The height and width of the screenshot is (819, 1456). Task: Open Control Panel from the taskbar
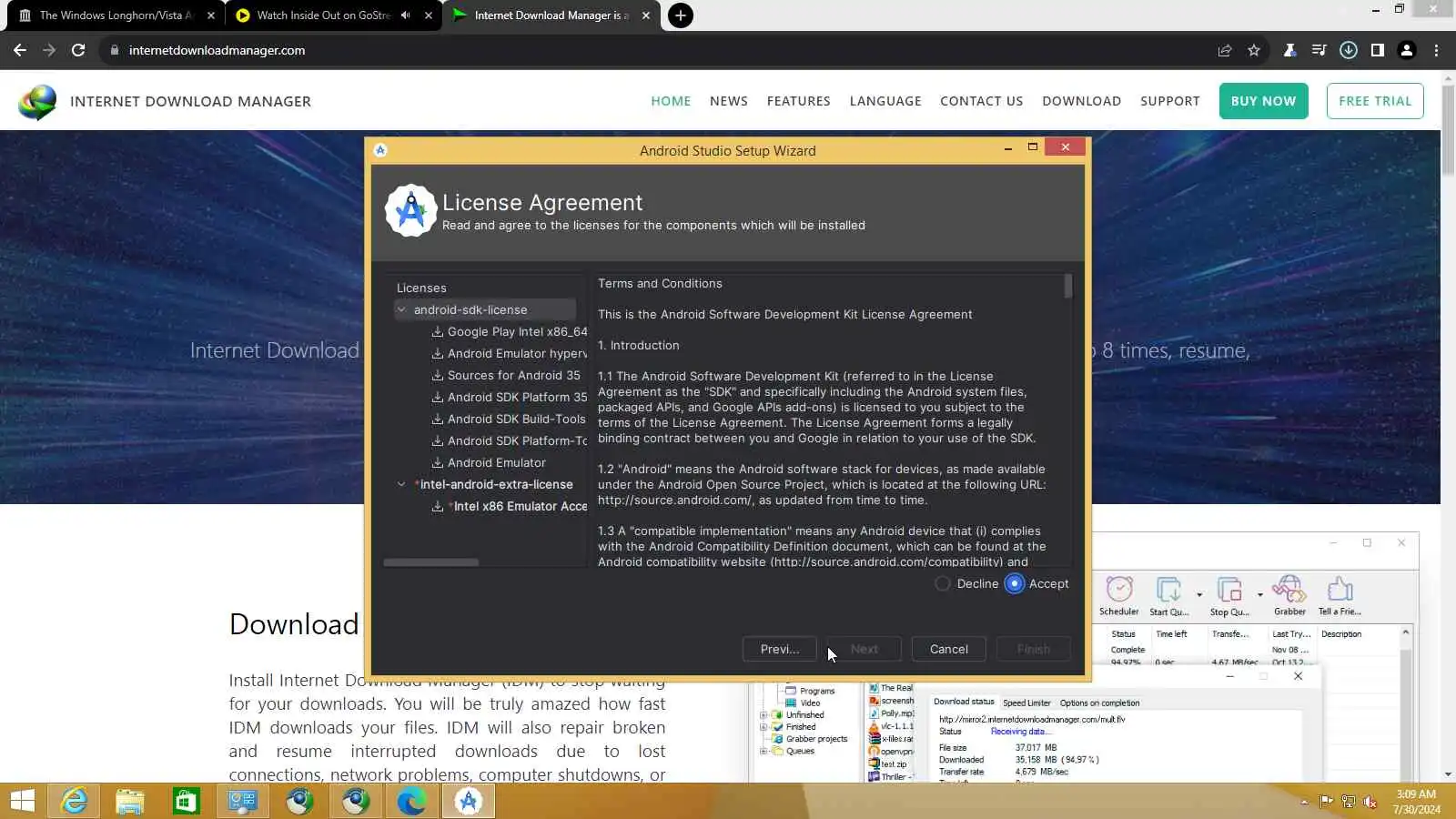(243, 801)
